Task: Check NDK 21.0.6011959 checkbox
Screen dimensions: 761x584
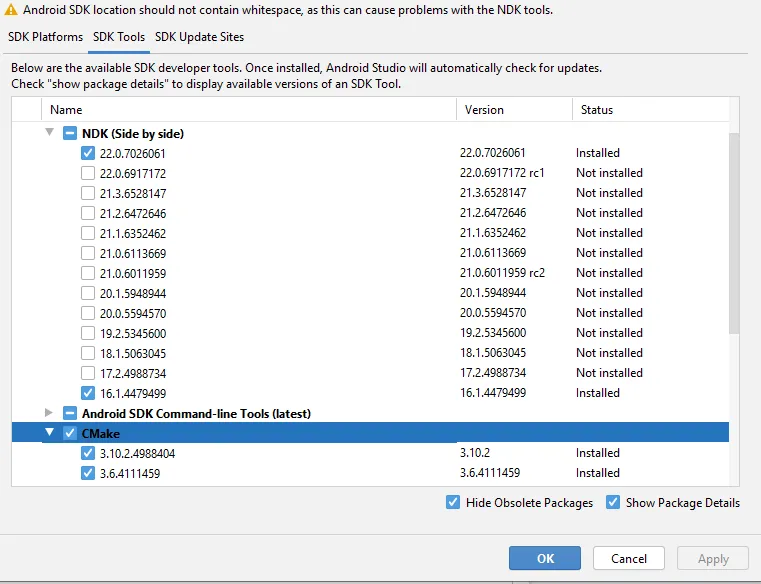Action: click(x=88, y=273)
